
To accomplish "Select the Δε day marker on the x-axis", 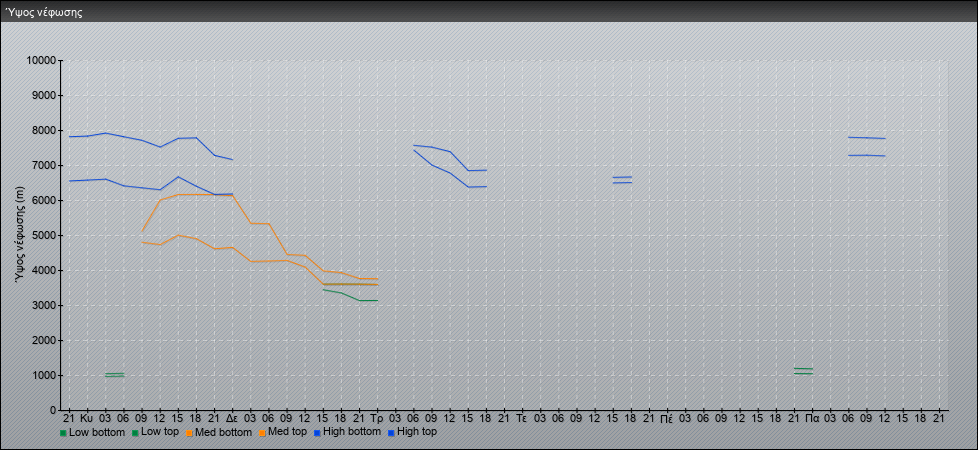I will [x=232, y=417].
